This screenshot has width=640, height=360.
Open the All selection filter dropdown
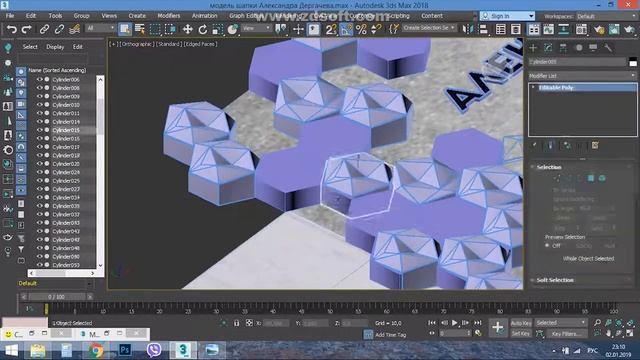[x=100, y=28]
